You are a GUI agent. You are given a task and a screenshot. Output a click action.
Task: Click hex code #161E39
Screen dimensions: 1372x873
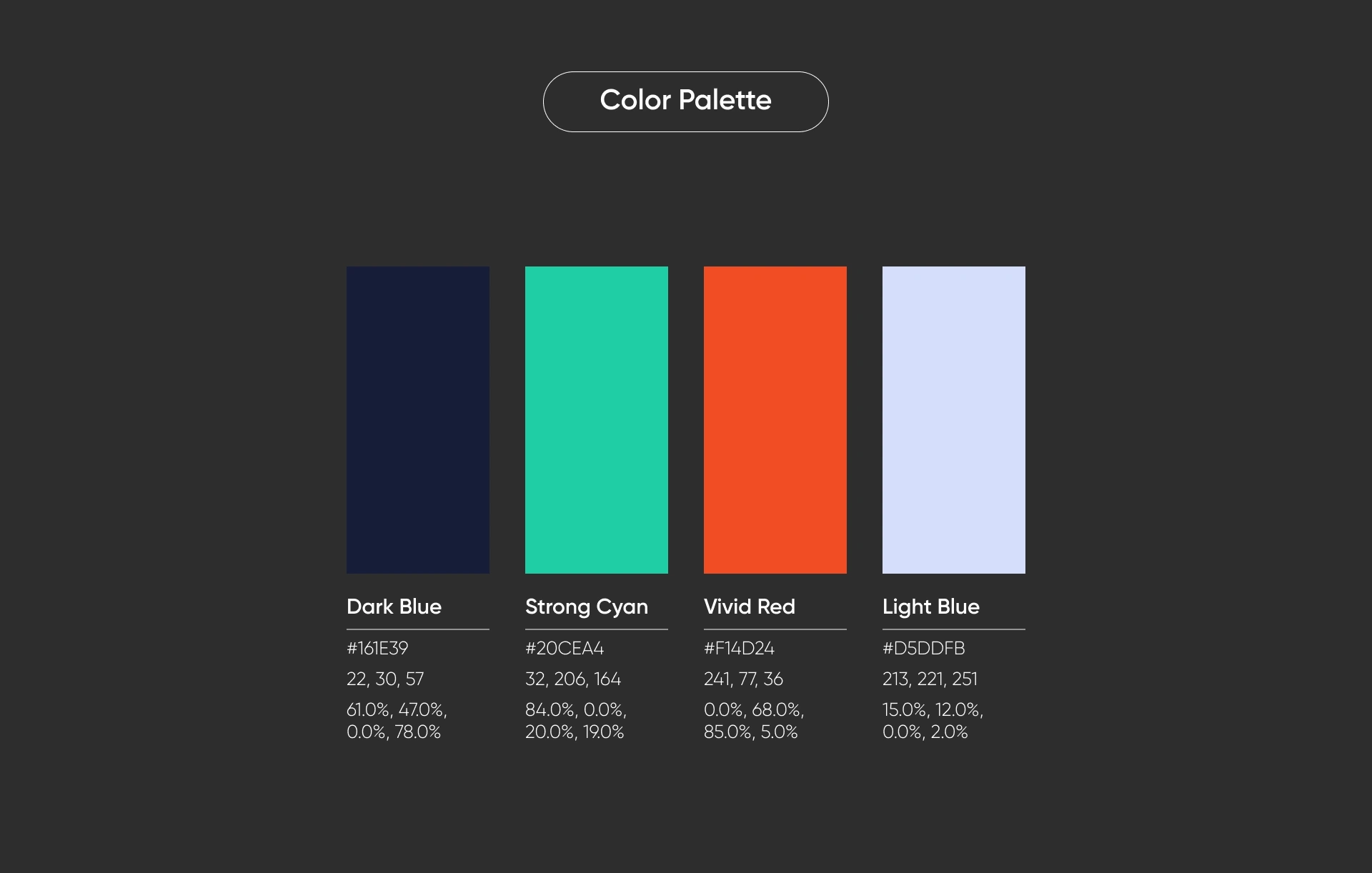click(x=377, y=648)
